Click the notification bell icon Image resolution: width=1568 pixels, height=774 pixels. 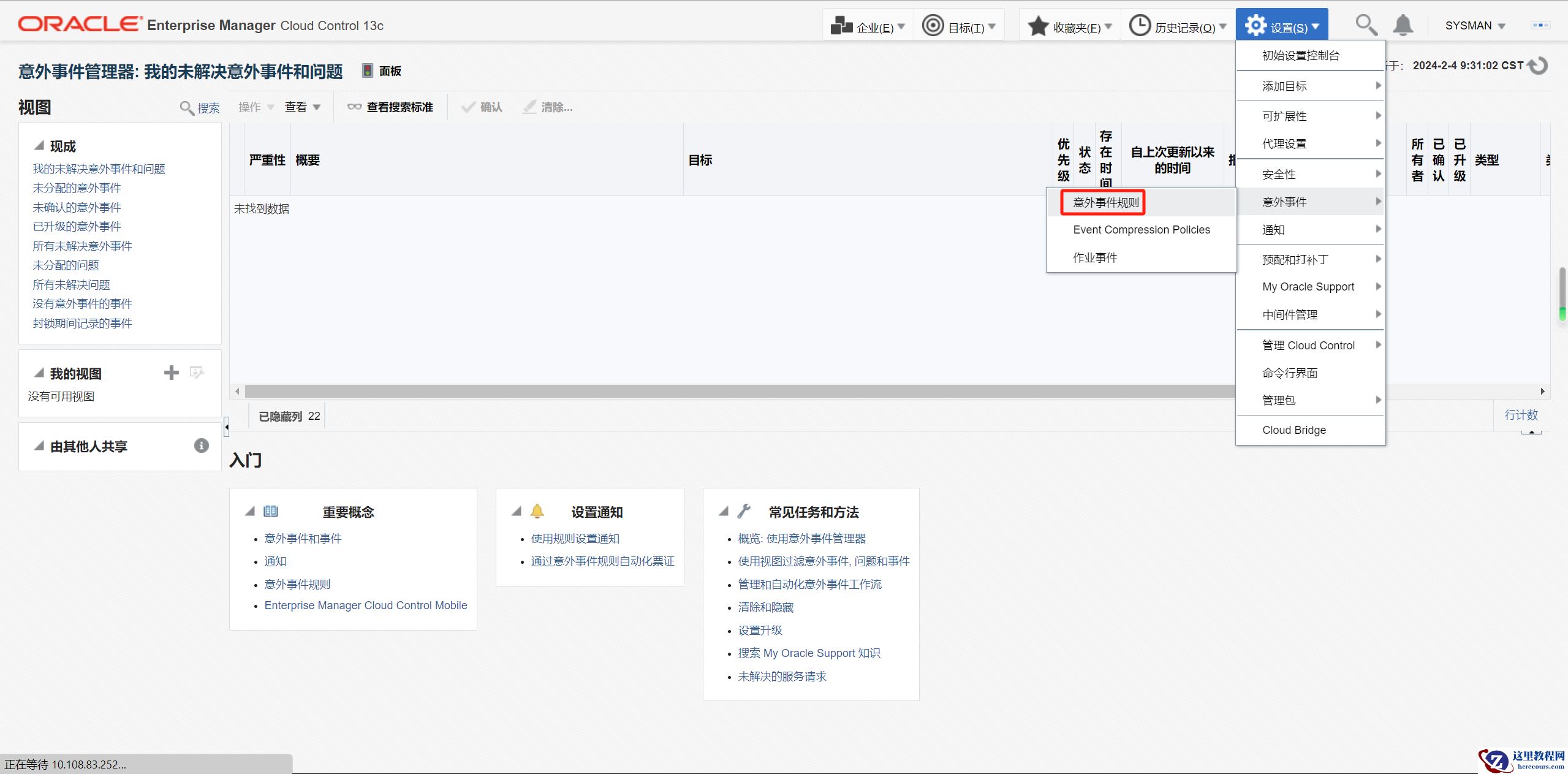(1403, 26)
